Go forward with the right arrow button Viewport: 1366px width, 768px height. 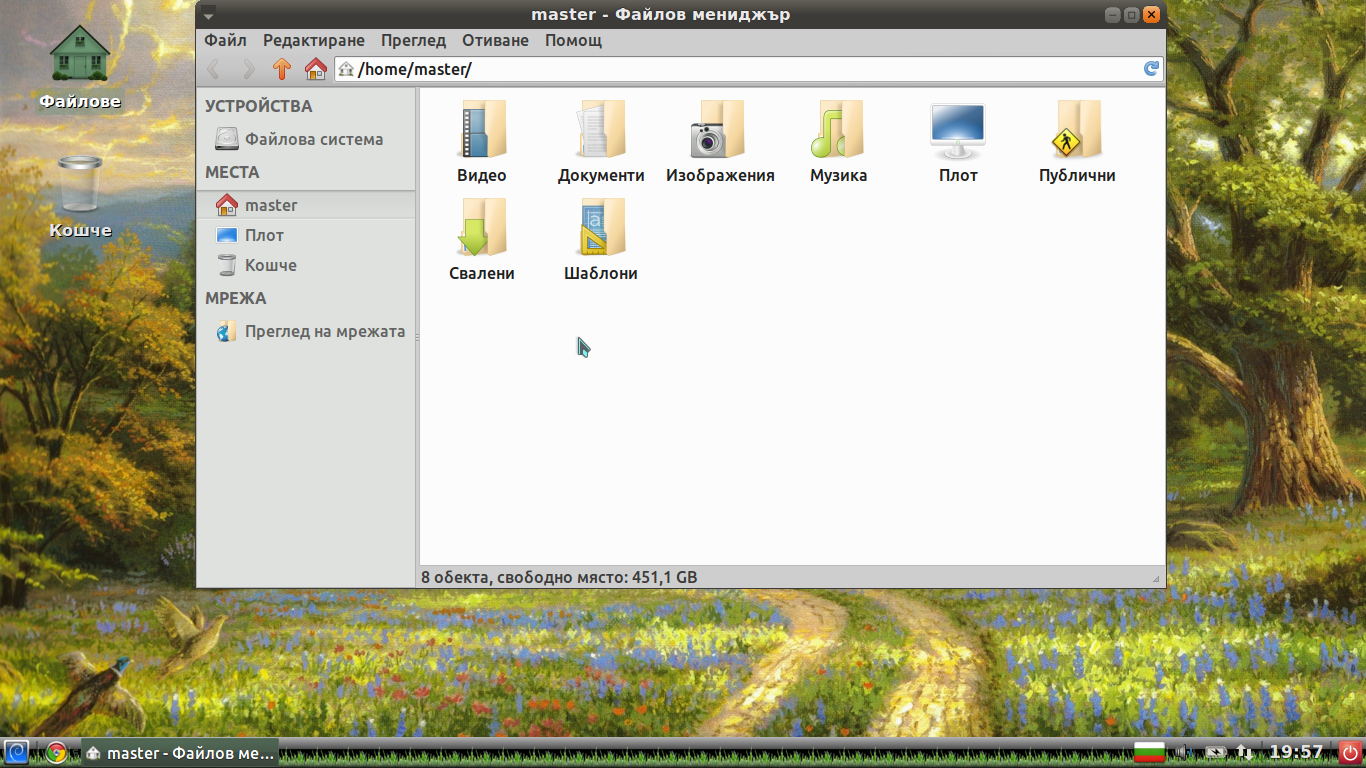click(248, 69)
